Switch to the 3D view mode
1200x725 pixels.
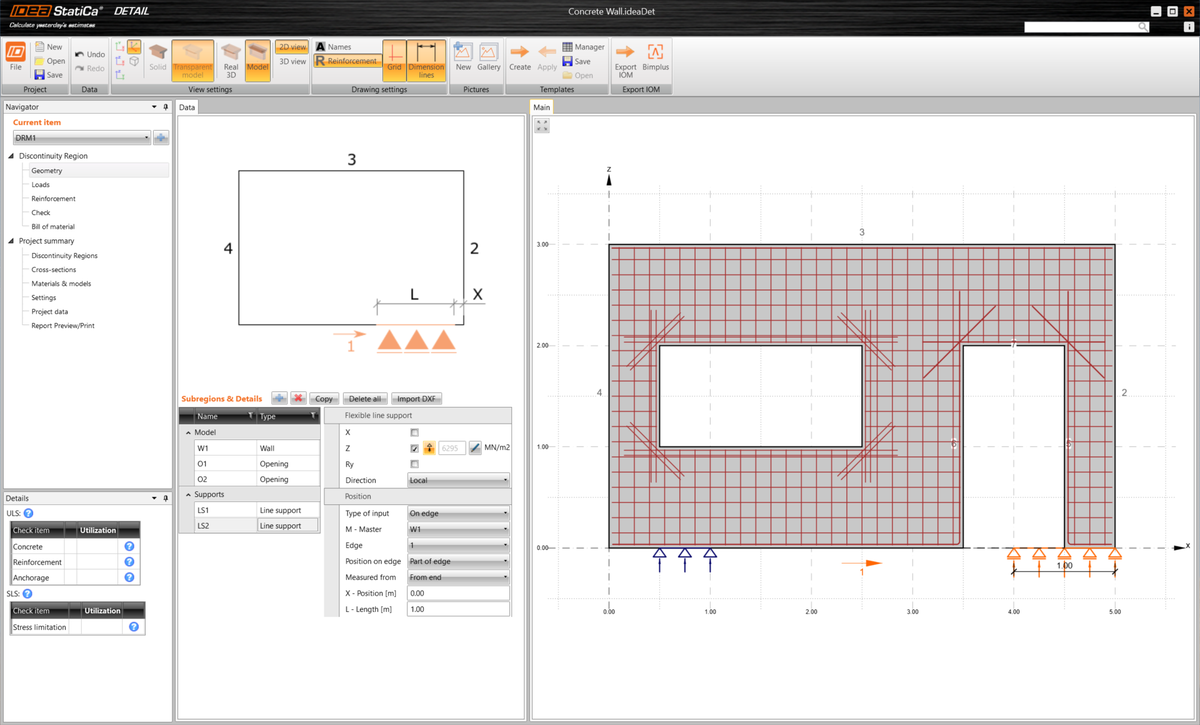(x=291, y=61)
